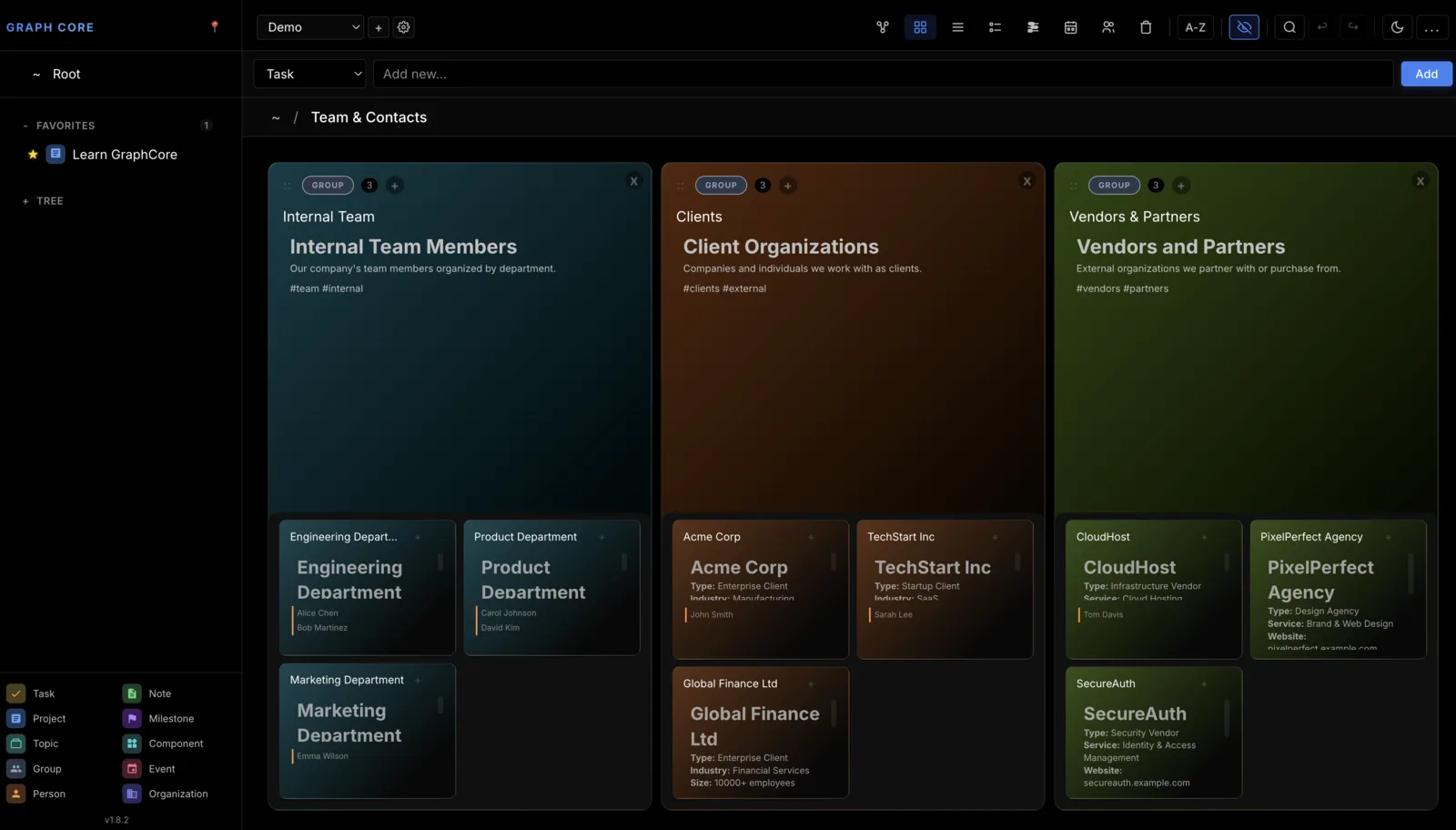Image resolution: width=1456 pixels, height=830 pixels.
Task: Sort items with the A-Z button
Action: [1195, 27]
